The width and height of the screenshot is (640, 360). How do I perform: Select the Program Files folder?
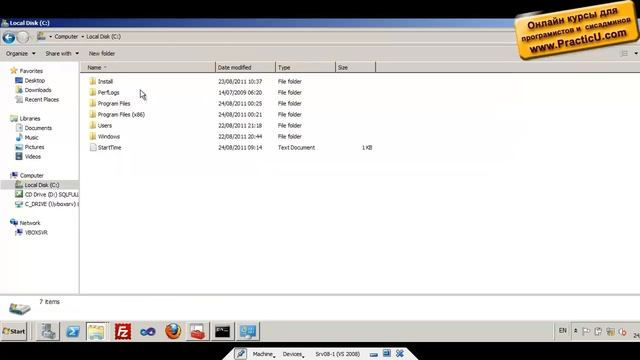[109, 104]
